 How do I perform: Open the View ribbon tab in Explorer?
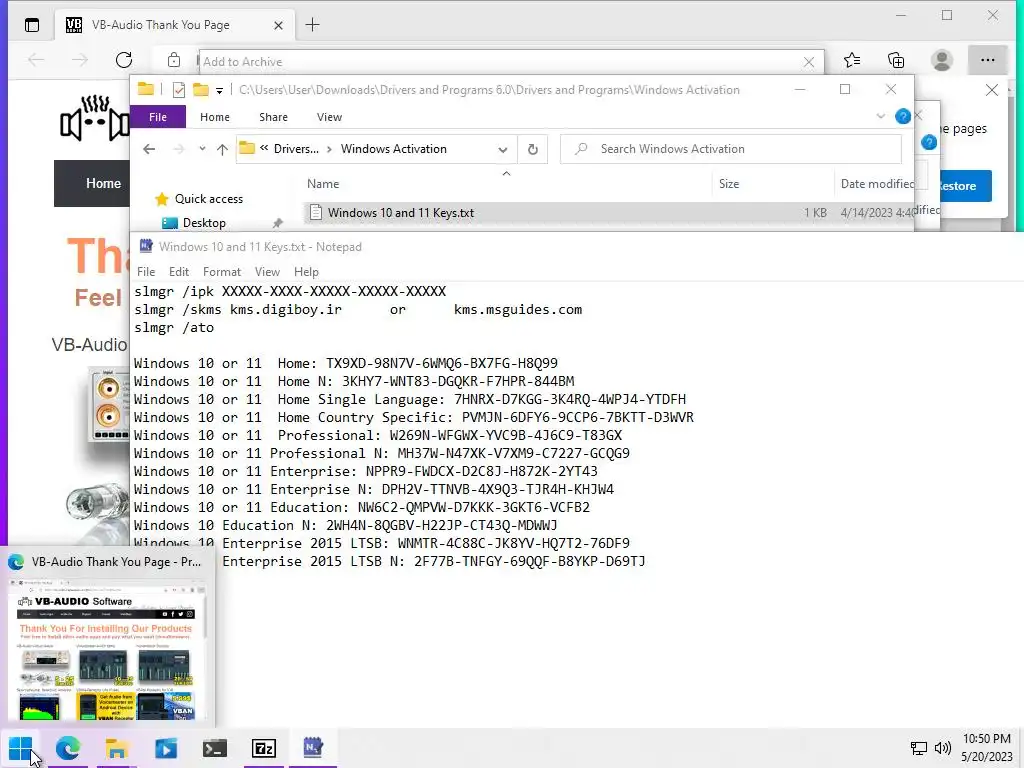[329, 117]
